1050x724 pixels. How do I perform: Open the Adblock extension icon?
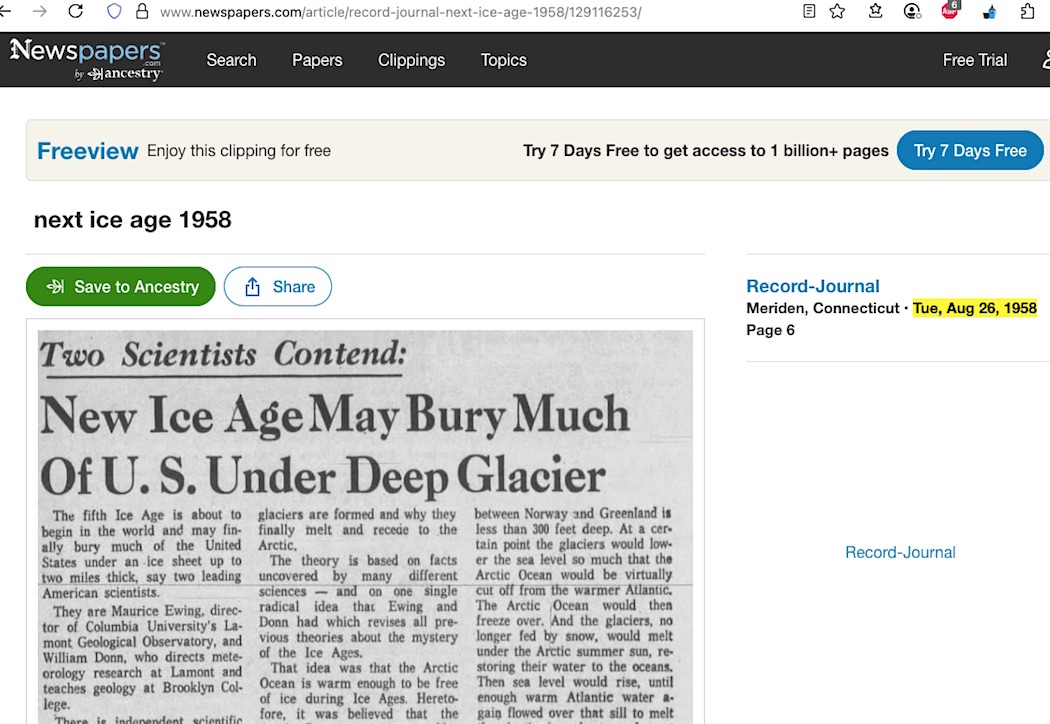(950, 11)
